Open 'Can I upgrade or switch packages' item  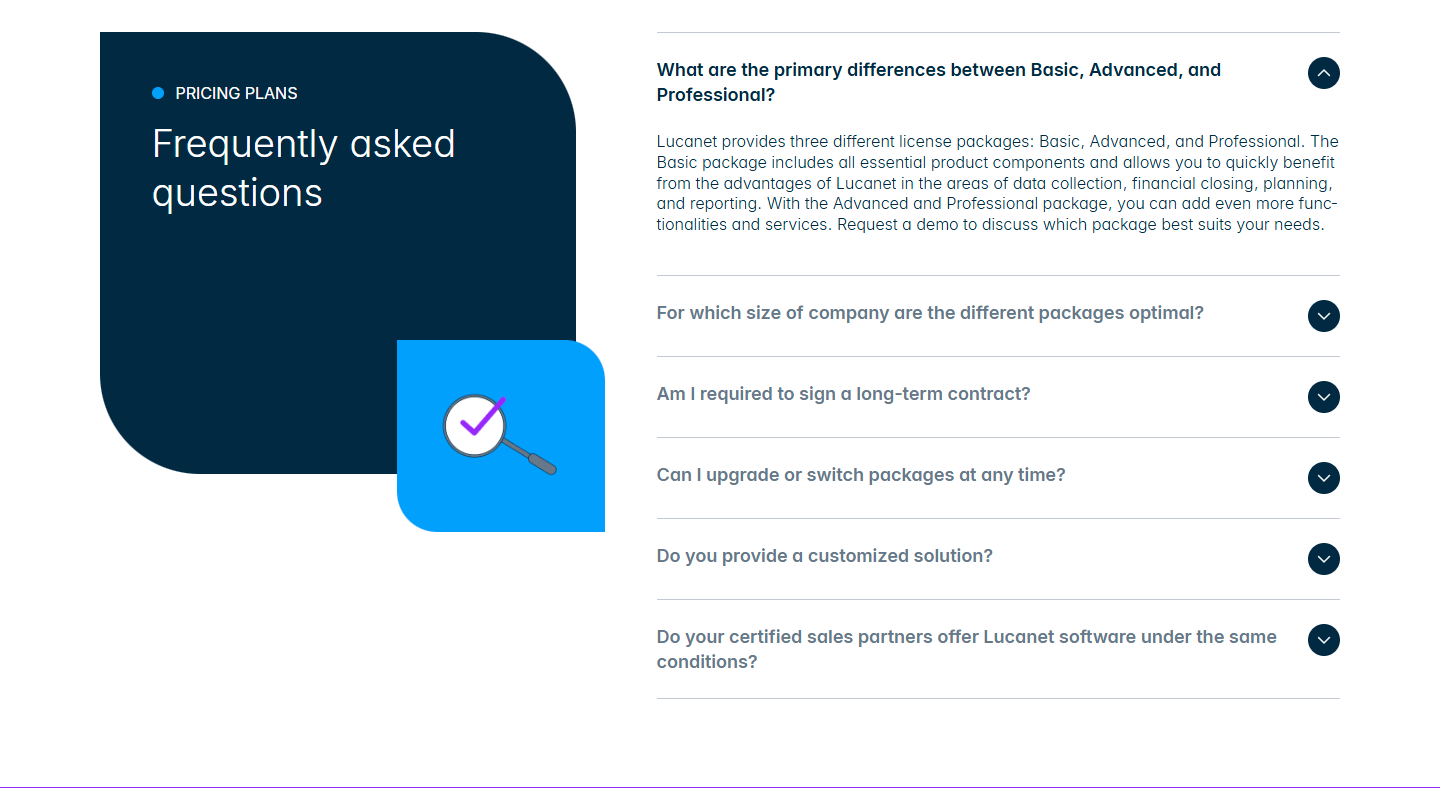(x=861, y=475)
